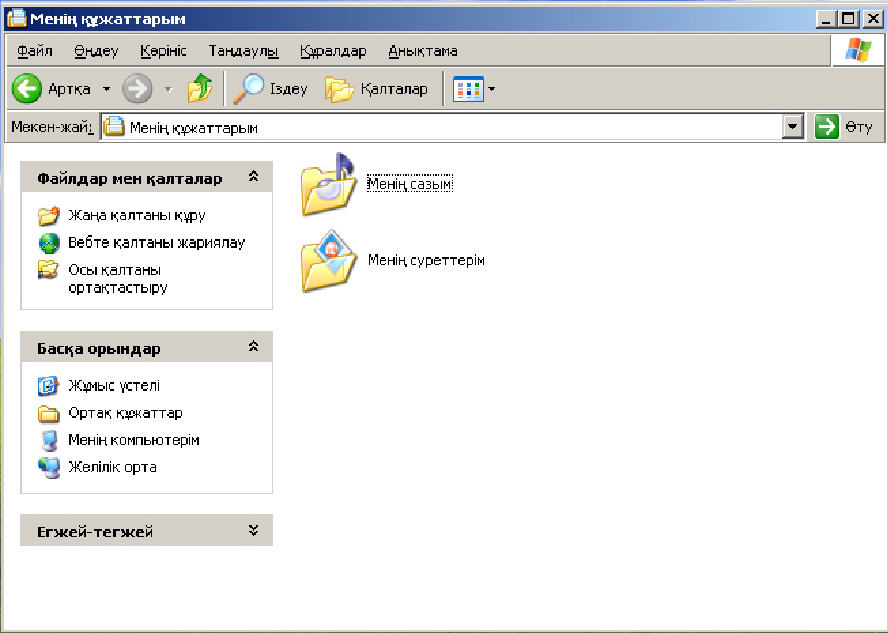Click the green Өту go arrow
The width and height of the screenshot is (888, 633).
[827, 126]
